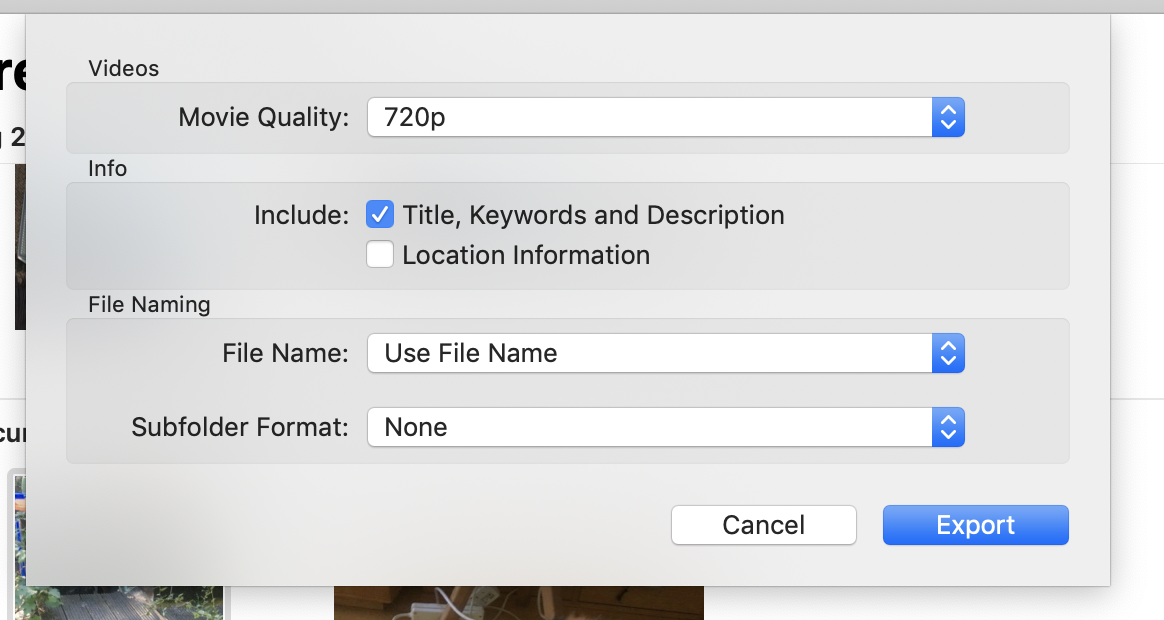
Task: Select the photo thumbnail below the dialog center
Action: point(518,604)
